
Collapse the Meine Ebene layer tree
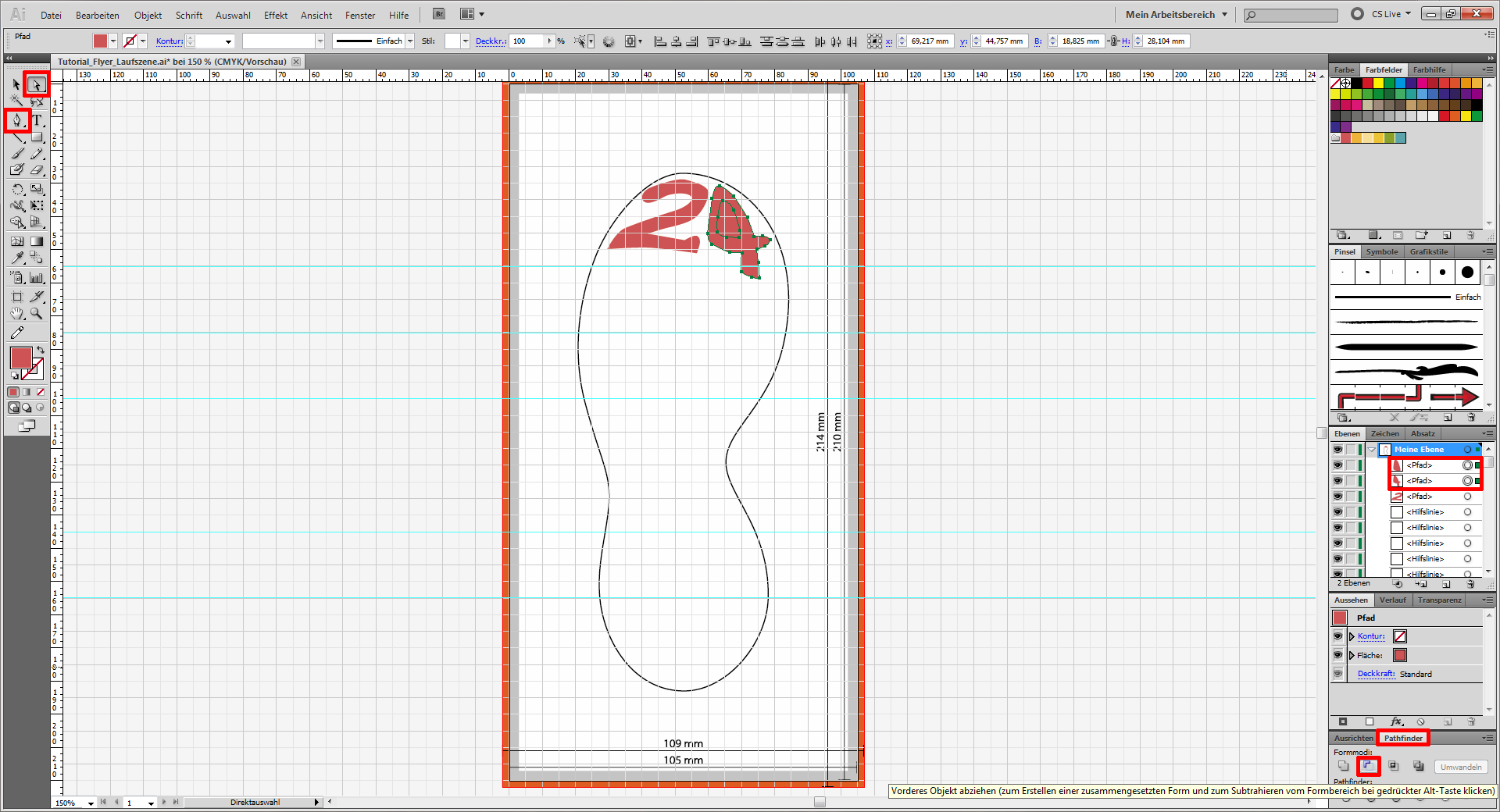tap(1371, 450)
